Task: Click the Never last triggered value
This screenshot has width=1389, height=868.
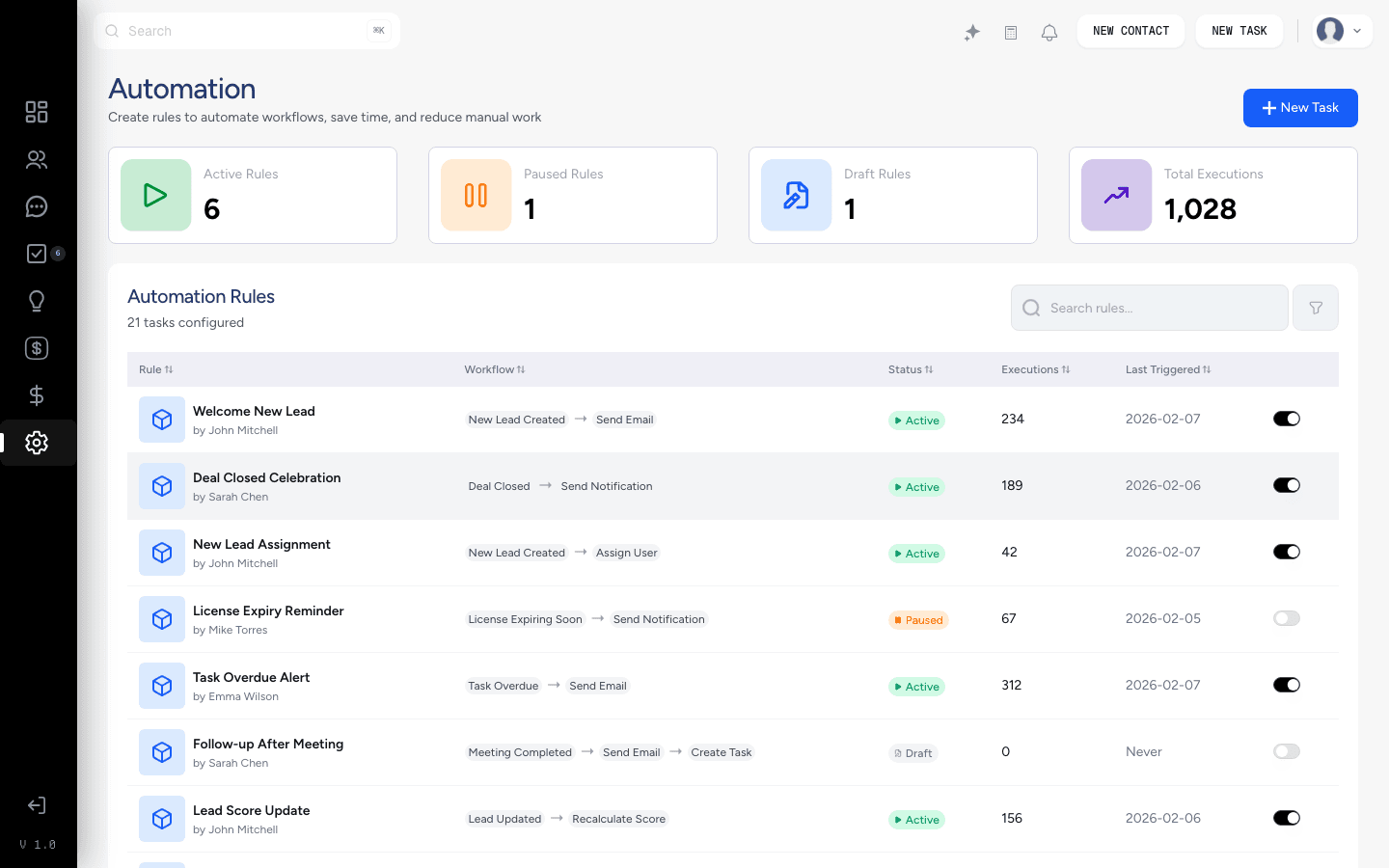Action: [x=1143, y=751]
